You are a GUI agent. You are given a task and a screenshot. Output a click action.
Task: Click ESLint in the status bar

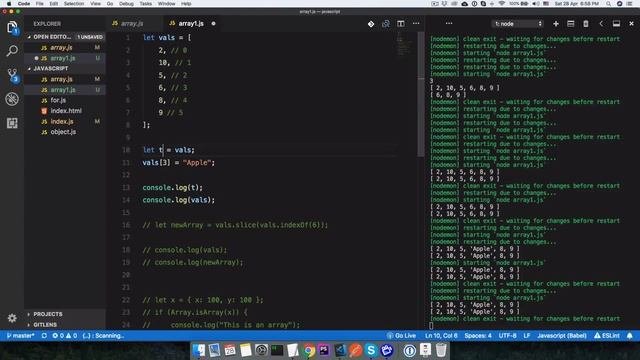tap(607, 336)
